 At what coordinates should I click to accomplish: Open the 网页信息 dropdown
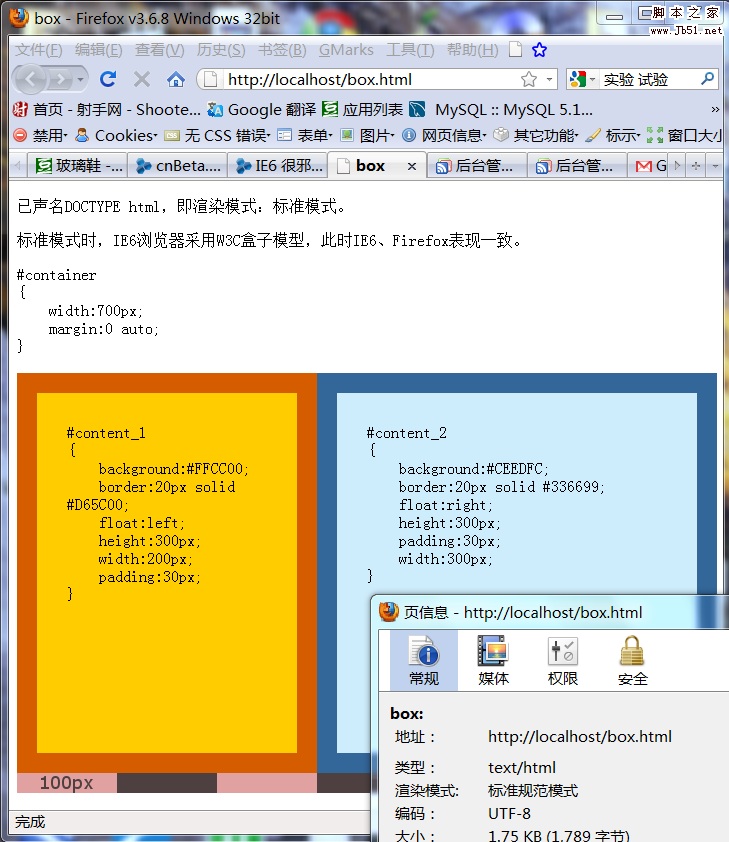pos(444,135)
